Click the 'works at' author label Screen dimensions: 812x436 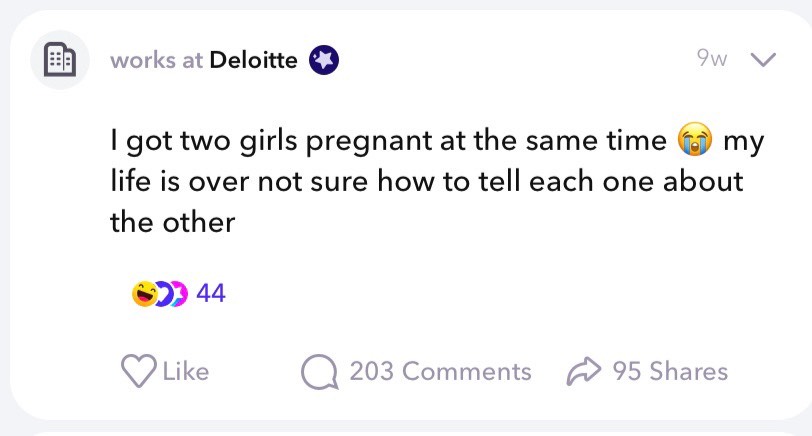[x=156, y=61]
